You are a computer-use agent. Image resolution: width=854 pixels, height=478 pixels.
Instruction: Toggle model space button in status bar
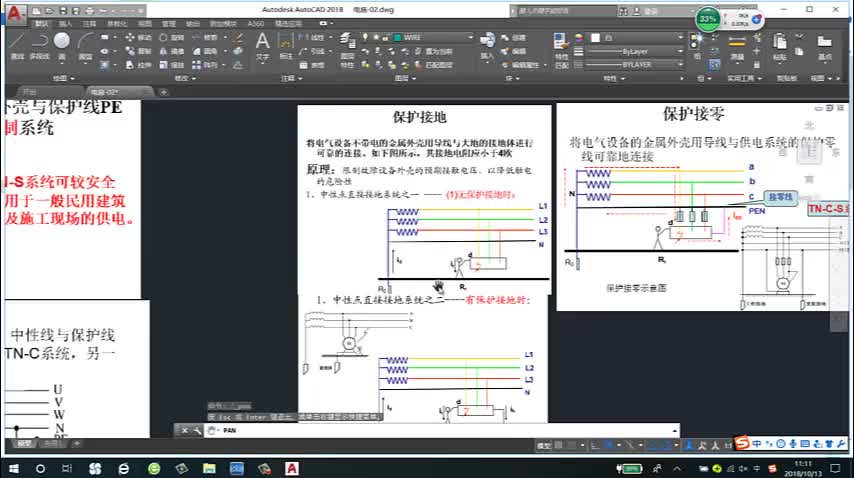[544, 445]
